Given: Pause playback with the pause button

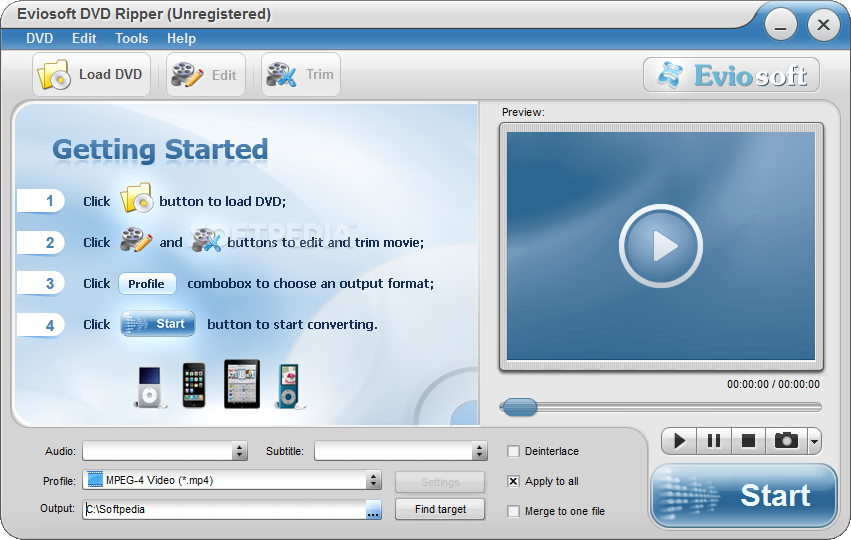Looking at the screenshot, I should point(714,441).
